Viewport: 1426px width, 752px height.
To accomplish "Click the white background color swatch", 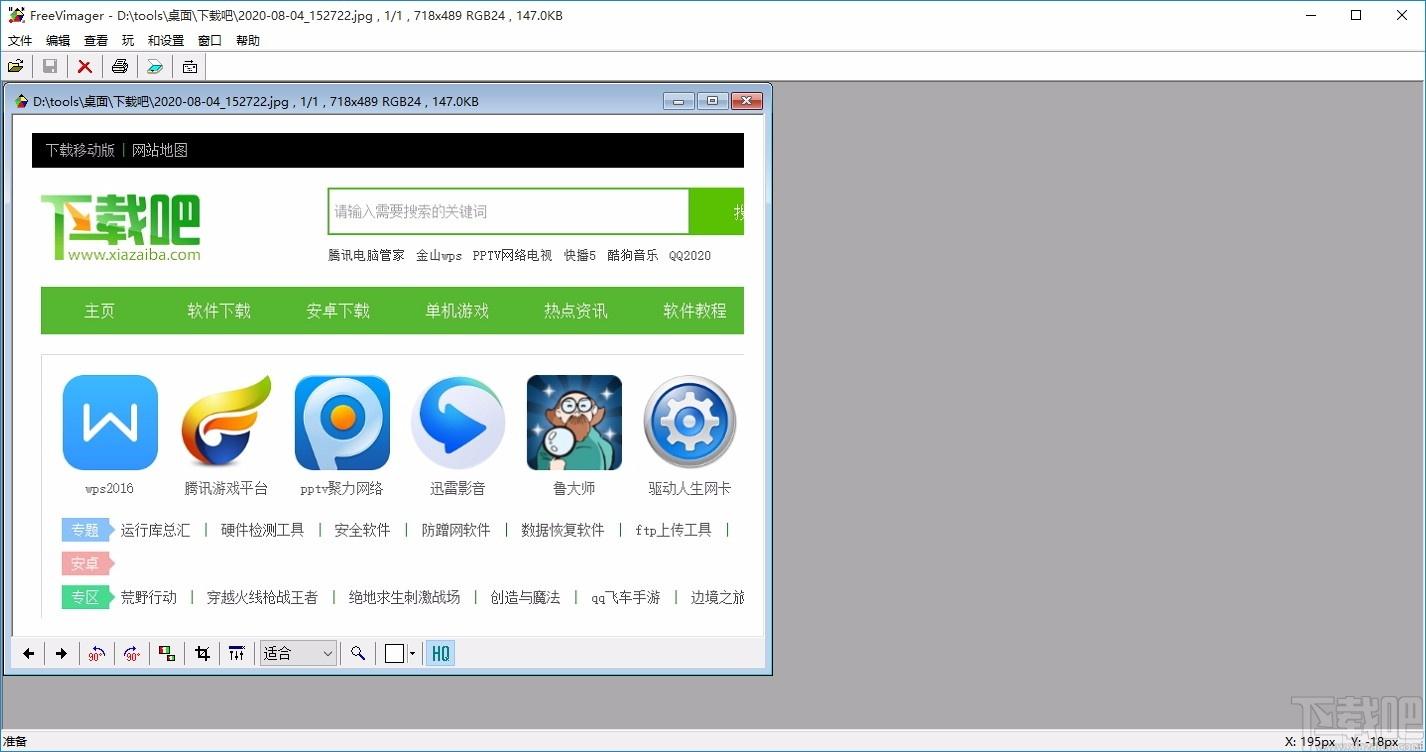I will point(395,654).
